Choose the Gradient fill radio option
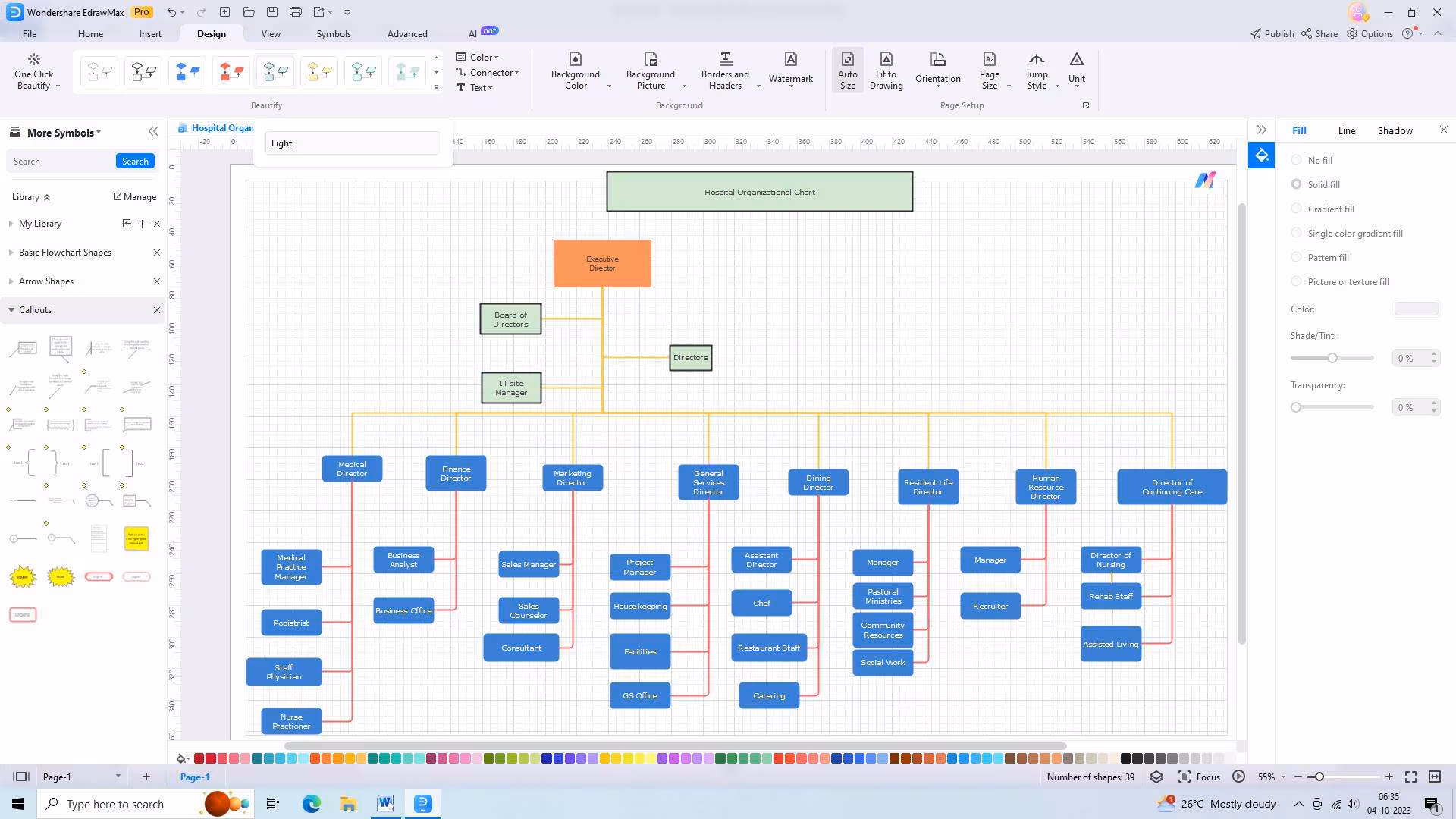1456x819 pixels. pos(1296,209)
